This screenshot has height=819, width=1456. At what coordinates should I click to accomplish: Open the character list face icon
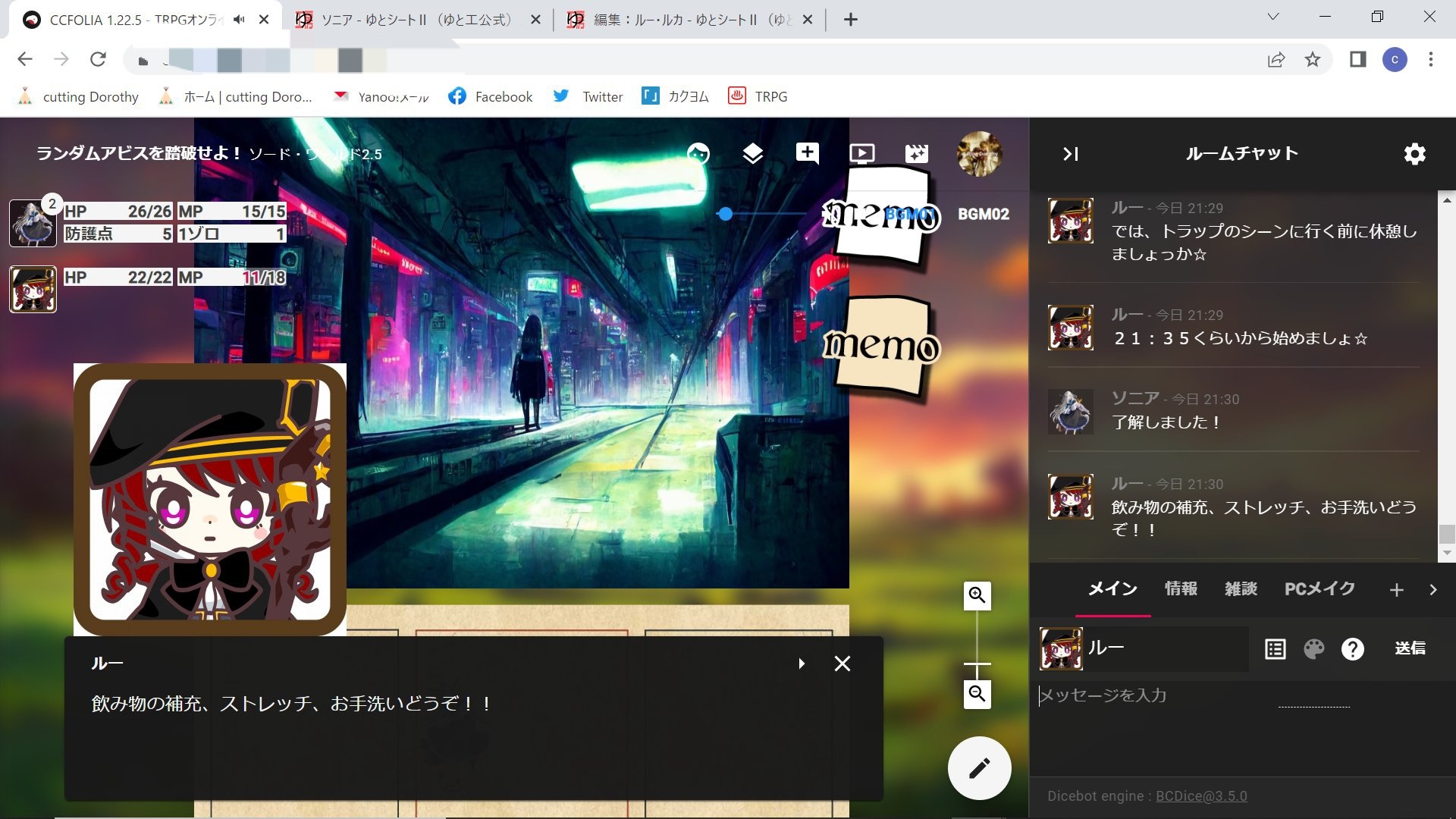click(x=698, y=154)
